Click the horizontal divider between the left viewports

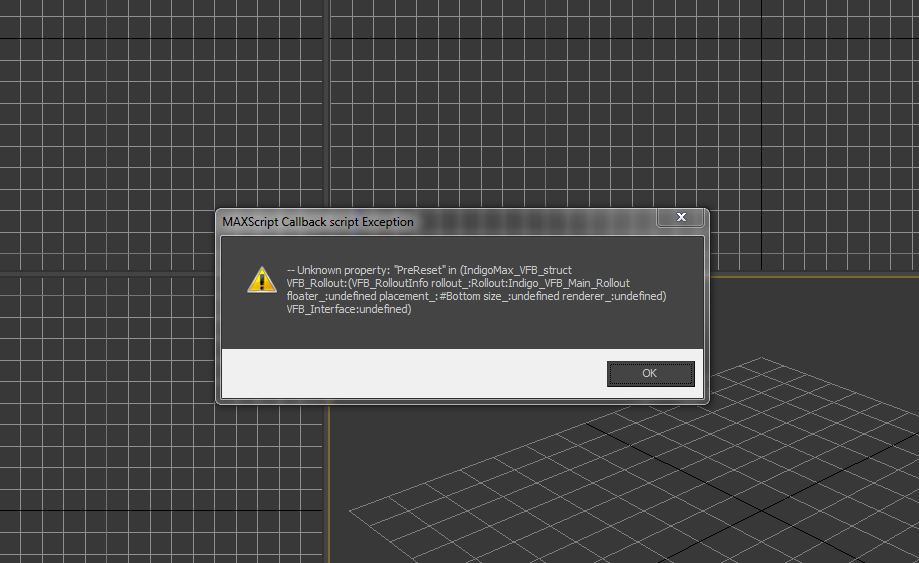(100, 272)
